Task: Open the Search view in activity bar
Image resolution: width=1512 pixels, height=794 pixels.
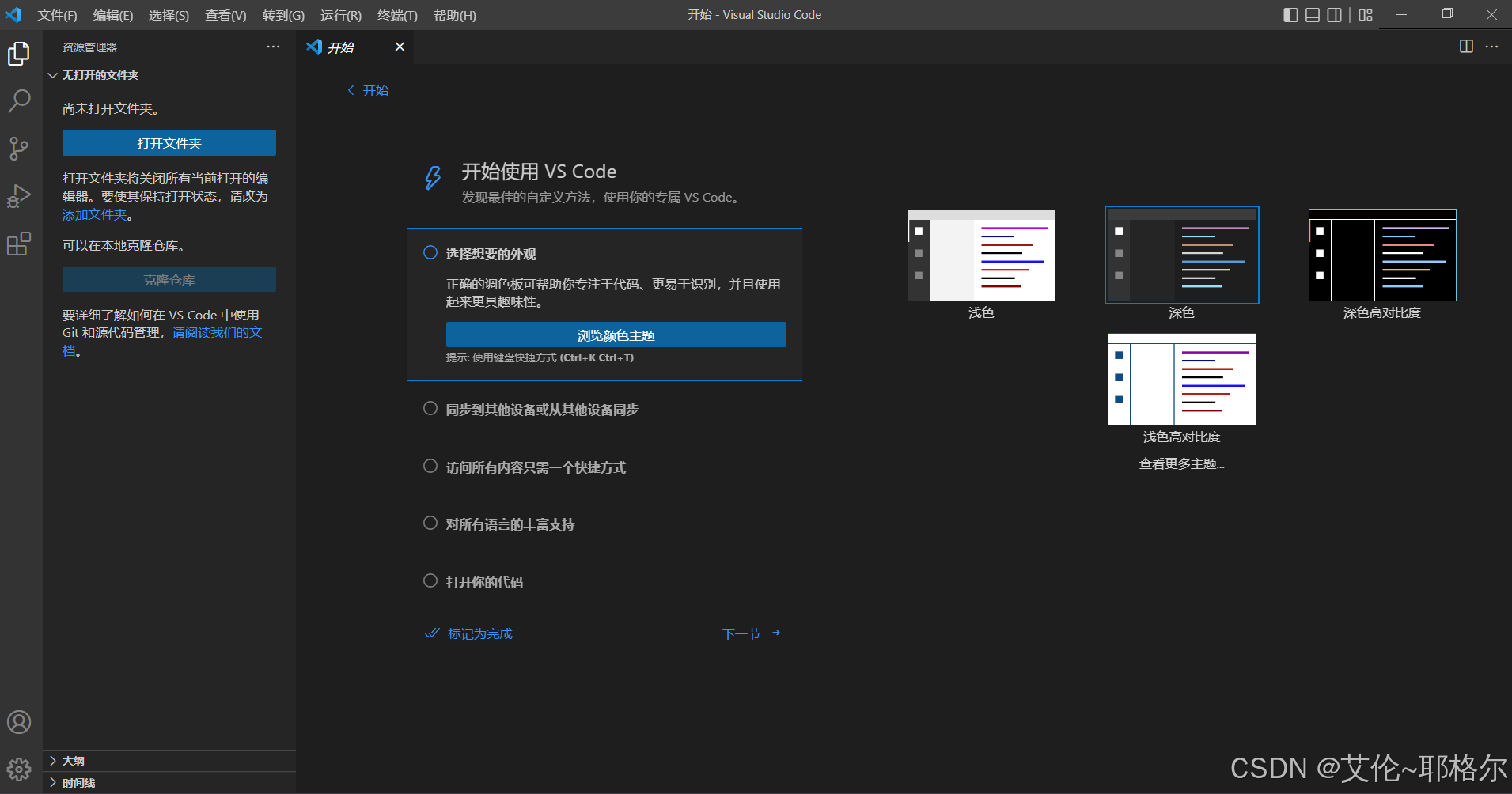Action: 19,100
